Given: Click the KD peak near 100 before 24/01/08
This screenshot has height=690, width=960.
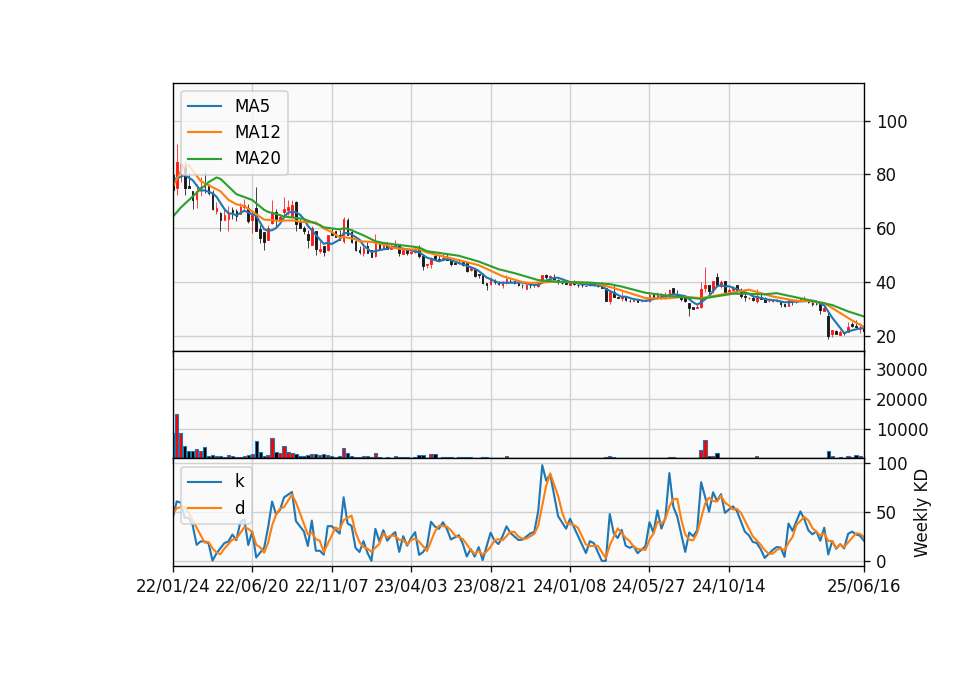Looking at the screenshot, I should (542, 466).
